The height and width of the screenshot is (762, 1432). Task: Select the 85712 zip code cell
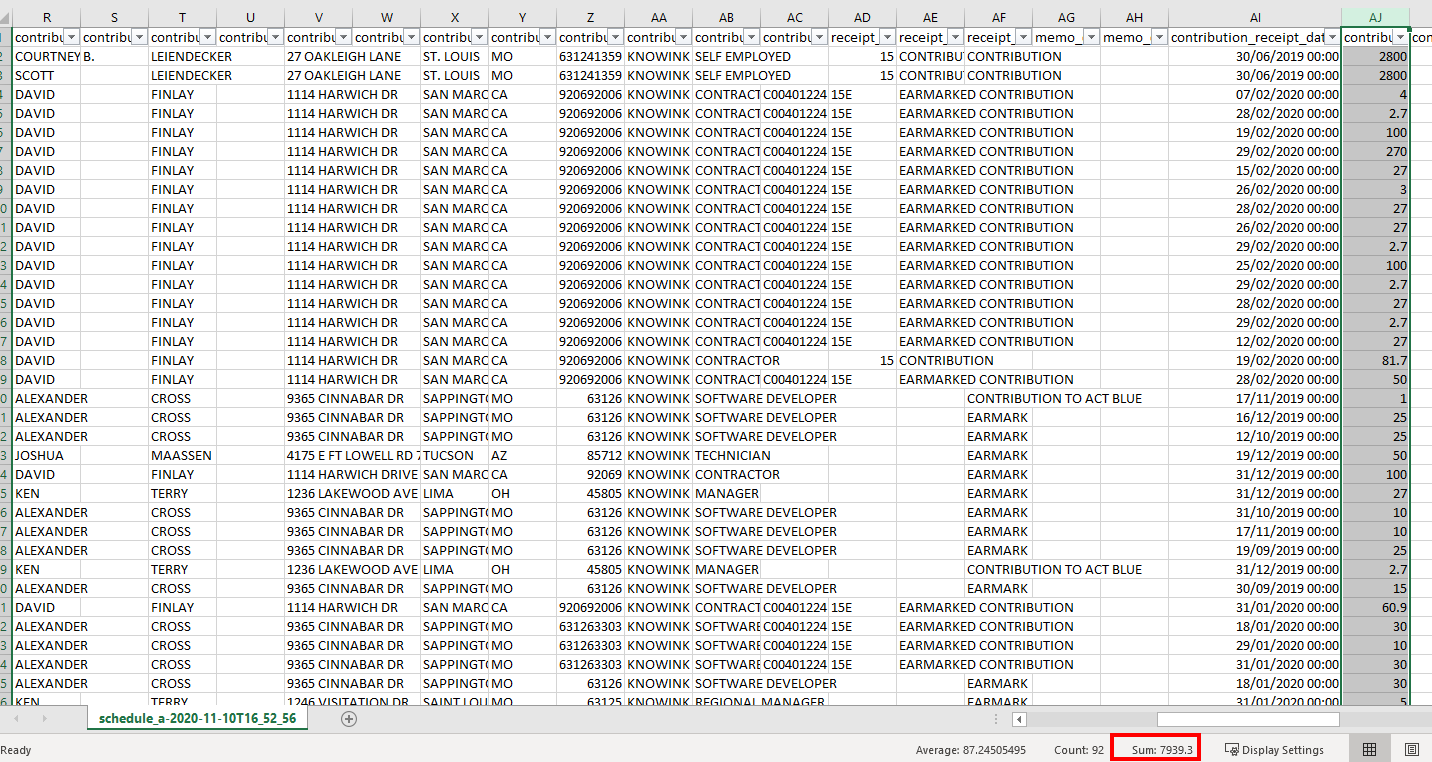pos(590,455)
